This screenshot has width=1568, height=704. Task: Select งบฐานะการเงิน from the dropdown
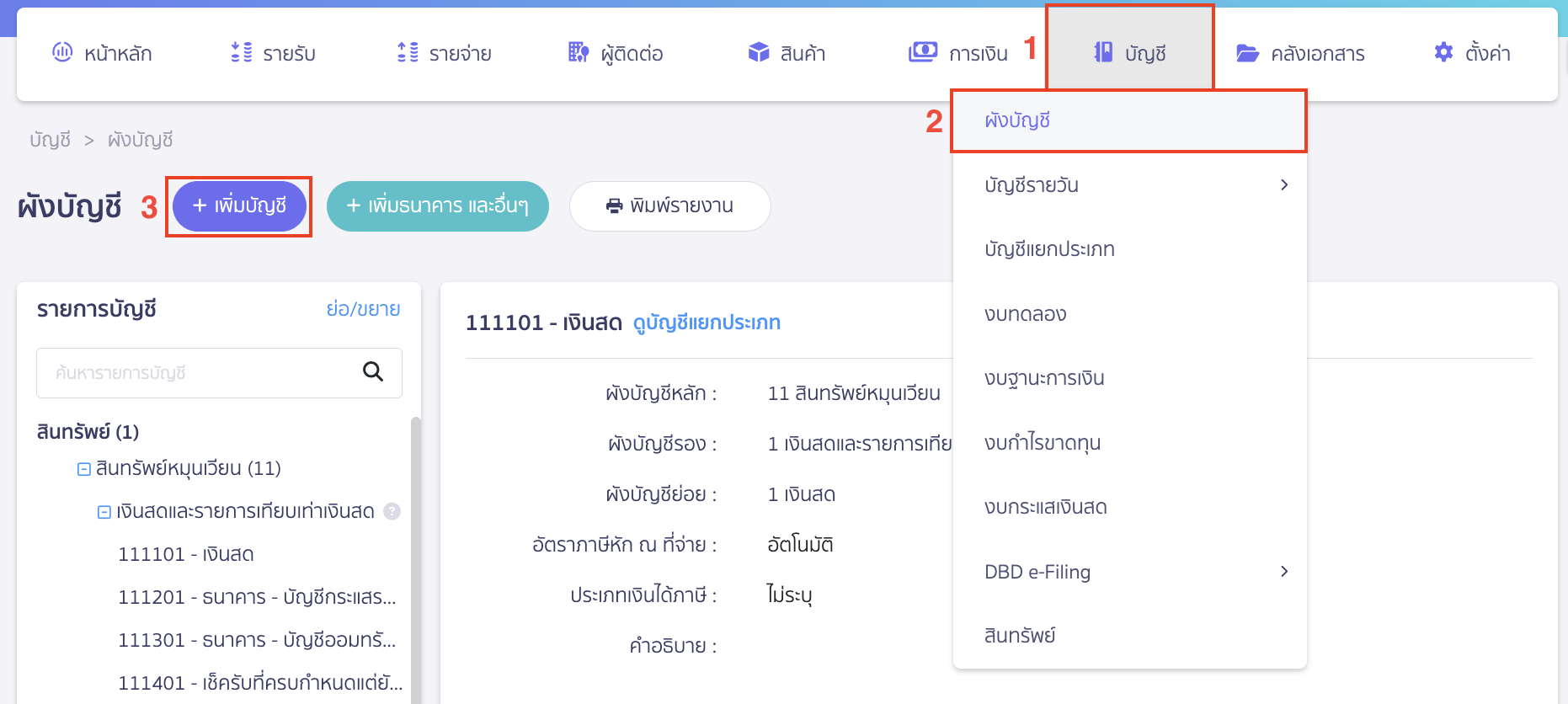(x=1129, y=378)
